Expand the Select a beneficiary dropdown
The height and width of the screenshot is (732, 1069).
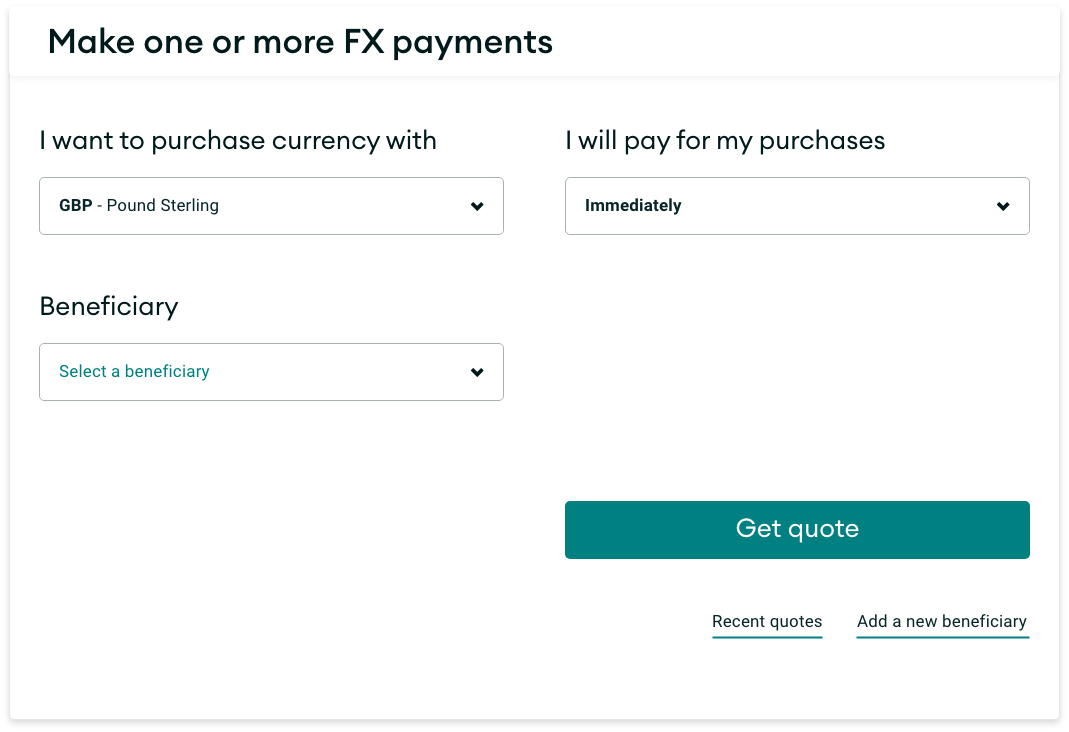tap(271, 372)
